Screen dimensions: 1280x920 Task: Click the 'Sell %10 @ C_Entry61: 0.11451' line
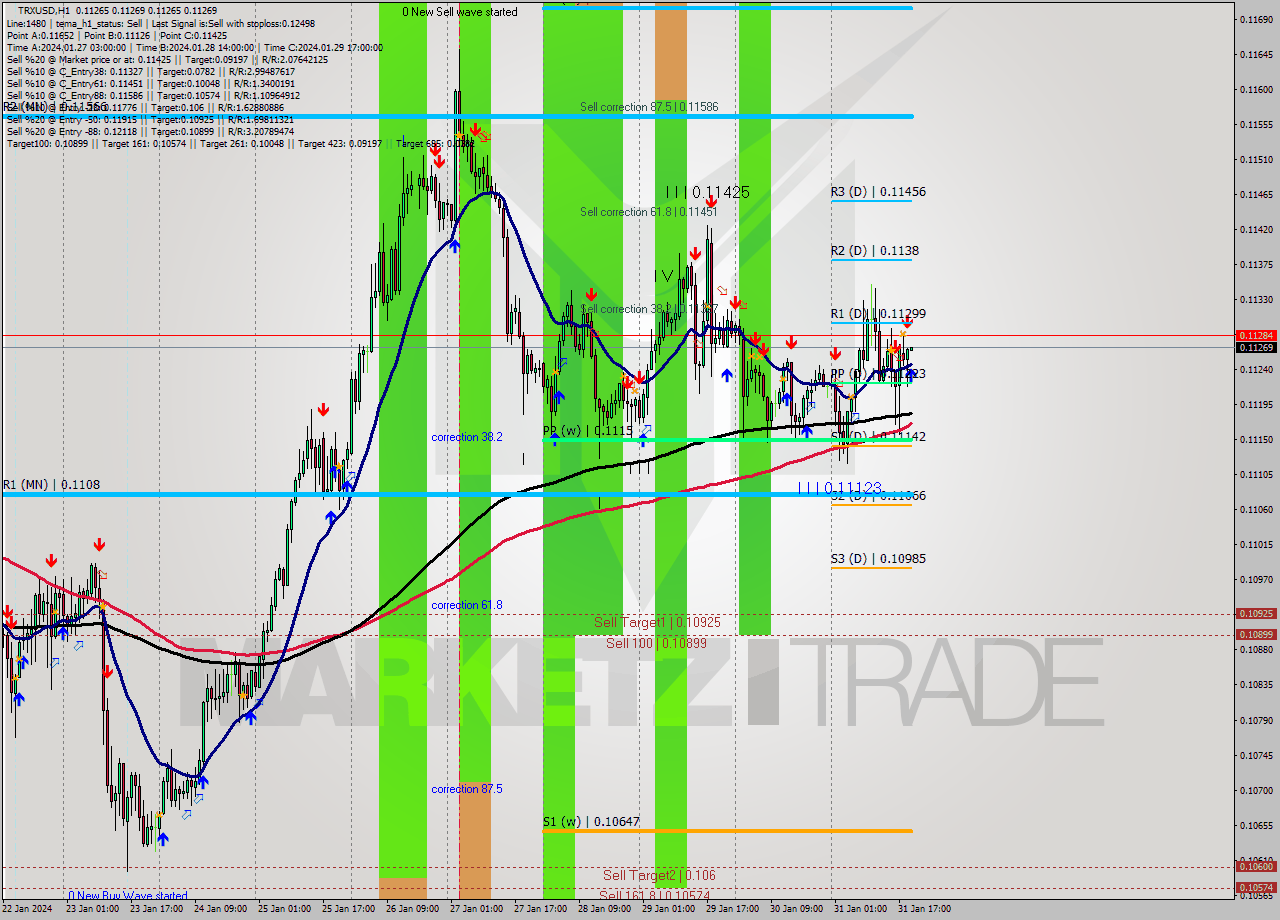151,83
